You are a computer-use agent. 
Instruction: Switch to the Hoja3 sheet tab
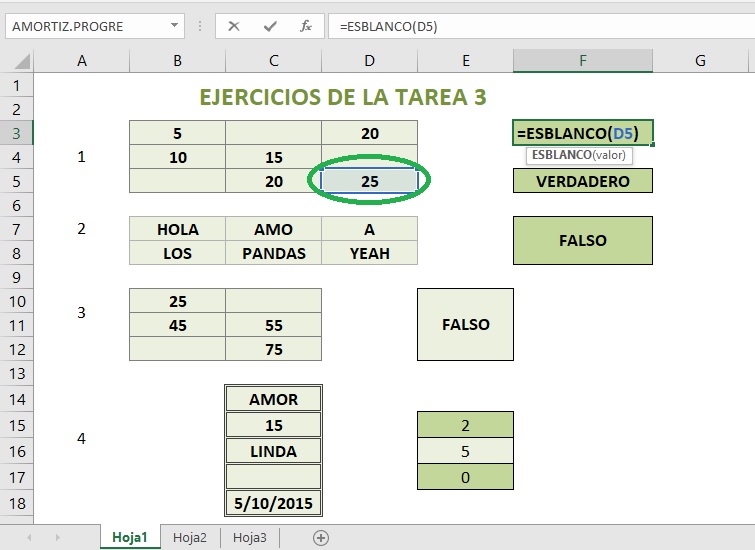point(249,537)
